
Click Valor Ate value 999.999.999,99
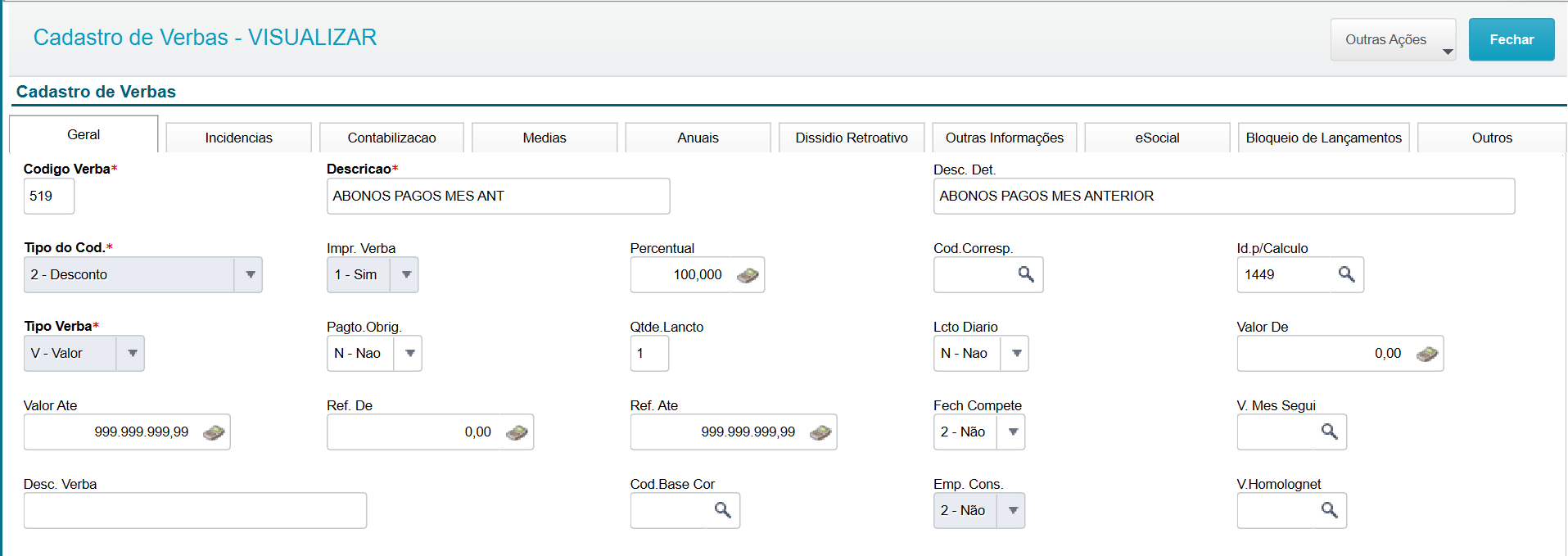pos(142,432)
